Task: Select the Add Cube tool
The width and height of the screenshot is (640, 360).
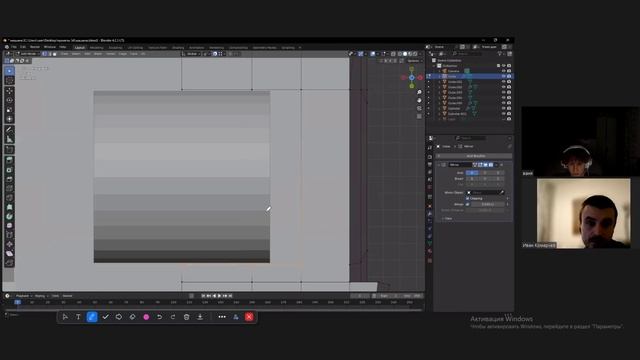Action: pyautogui.click(x=9, y=150)
